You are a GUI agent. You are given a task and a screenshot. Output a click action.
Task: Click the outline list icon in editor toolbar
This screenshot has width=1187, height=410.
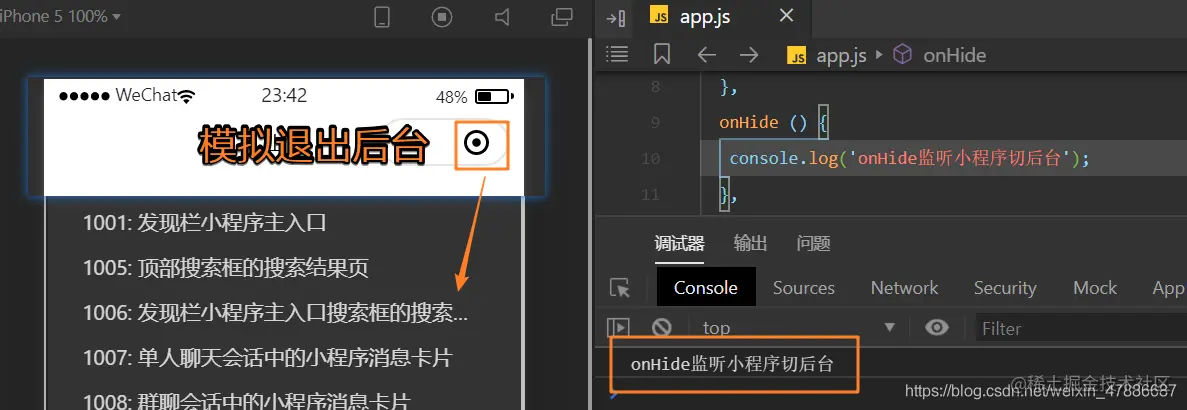point(618,54)
